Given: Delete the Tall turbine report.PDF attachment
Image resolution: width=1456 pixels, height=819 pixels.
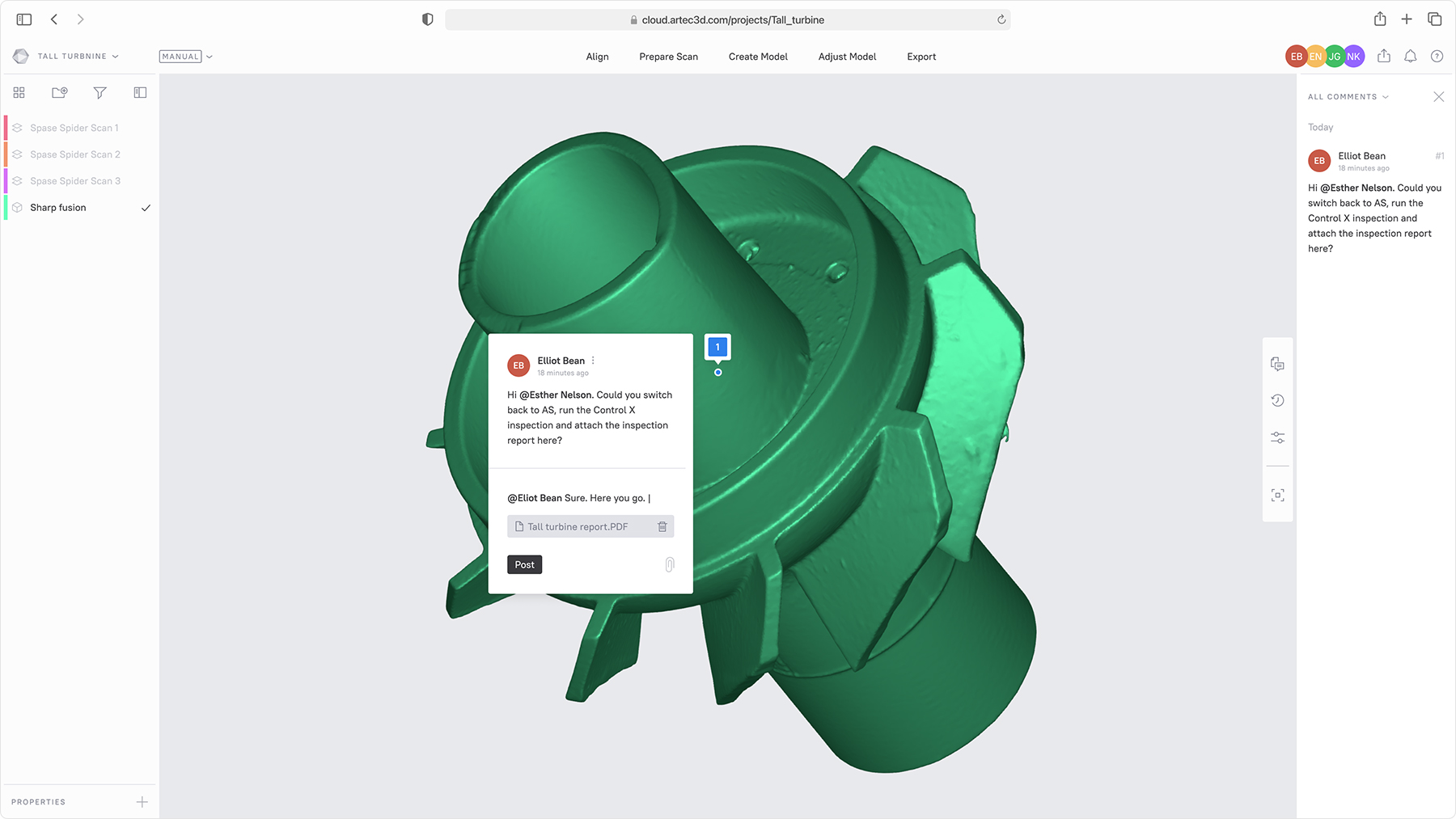Looking at the screenshot, I should click(x=662, y=526).
